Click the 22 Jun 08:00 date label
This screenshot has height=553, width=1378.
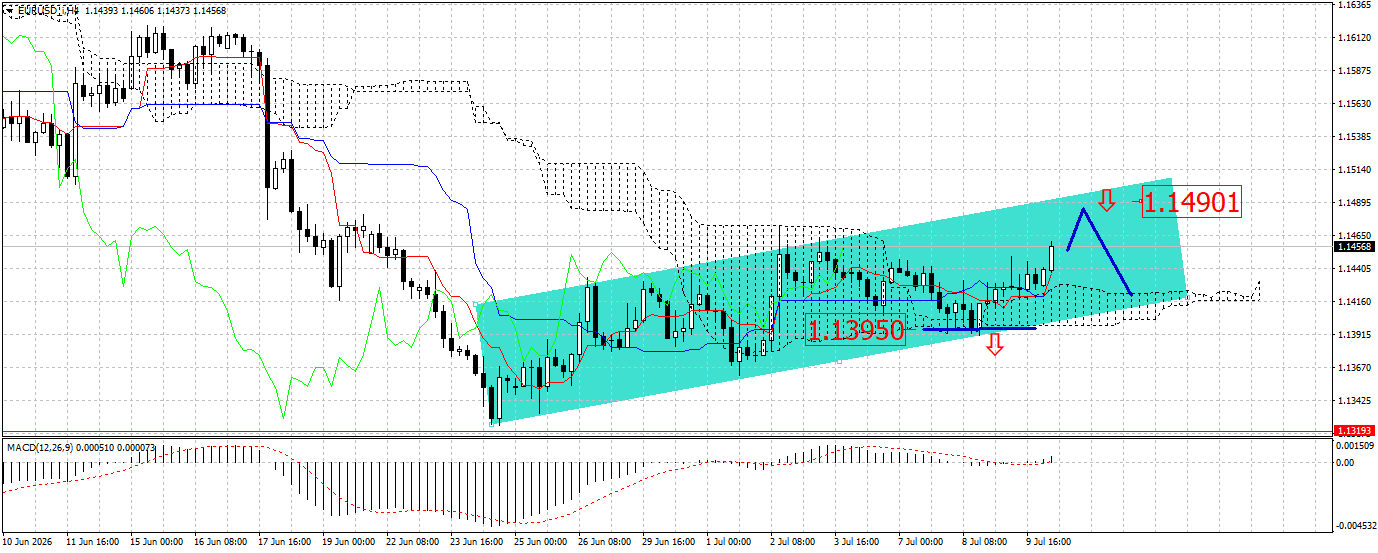pyautogui.click(x=412, y=542)
